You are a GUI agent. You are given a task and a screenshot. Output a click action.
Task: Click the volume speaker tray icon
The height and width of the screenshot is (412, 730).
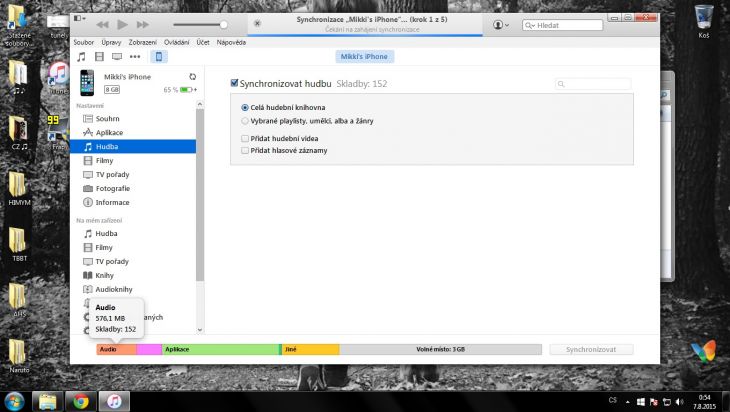(679, 402)
